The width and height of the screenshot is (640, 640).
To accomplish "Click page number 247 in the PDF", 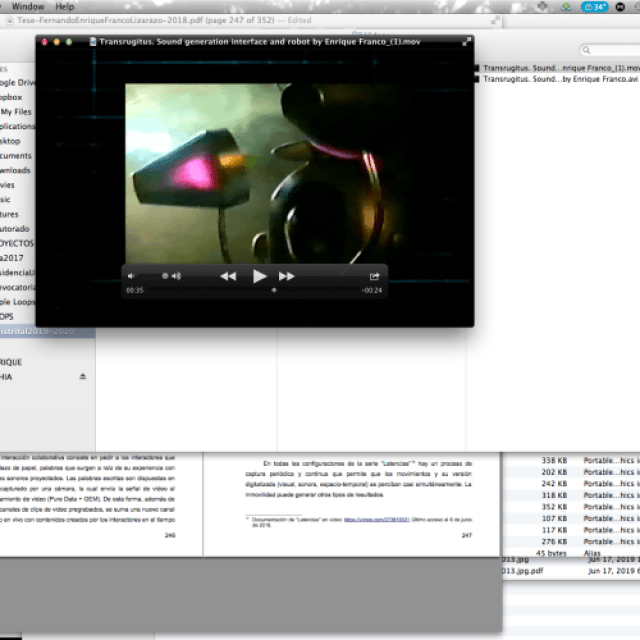I will pos(467,535).
